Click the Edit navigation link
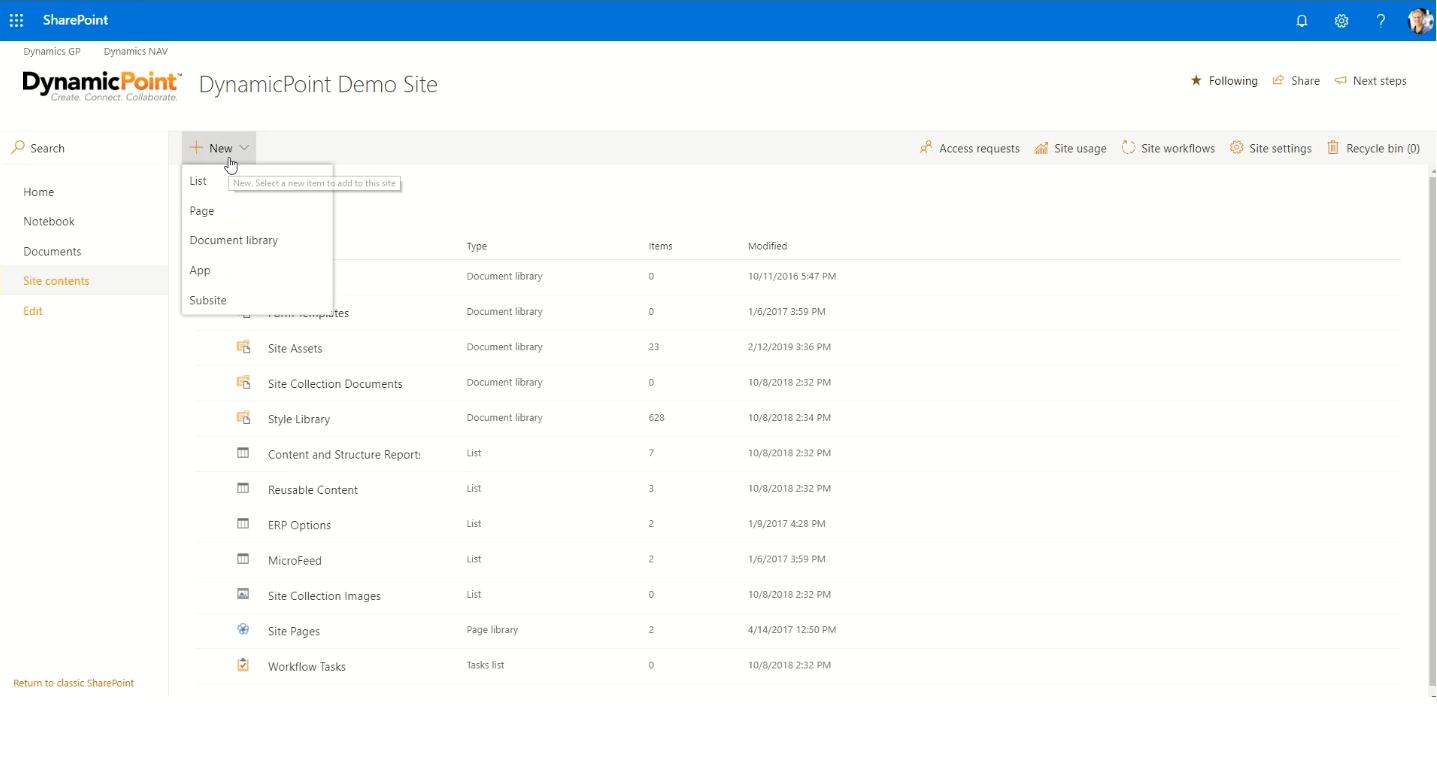The height and width of the screenshot is (767, 1437). 33,311
